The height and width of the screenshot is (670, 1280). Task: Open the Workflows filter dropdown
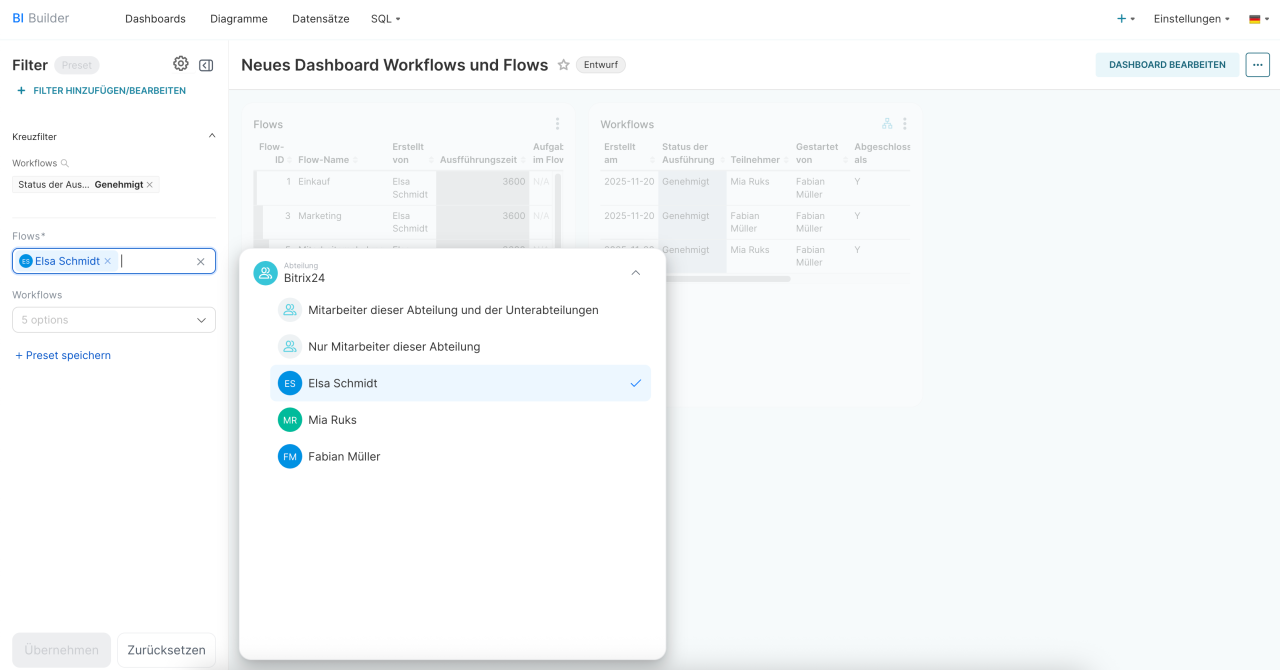pos(114,320)
